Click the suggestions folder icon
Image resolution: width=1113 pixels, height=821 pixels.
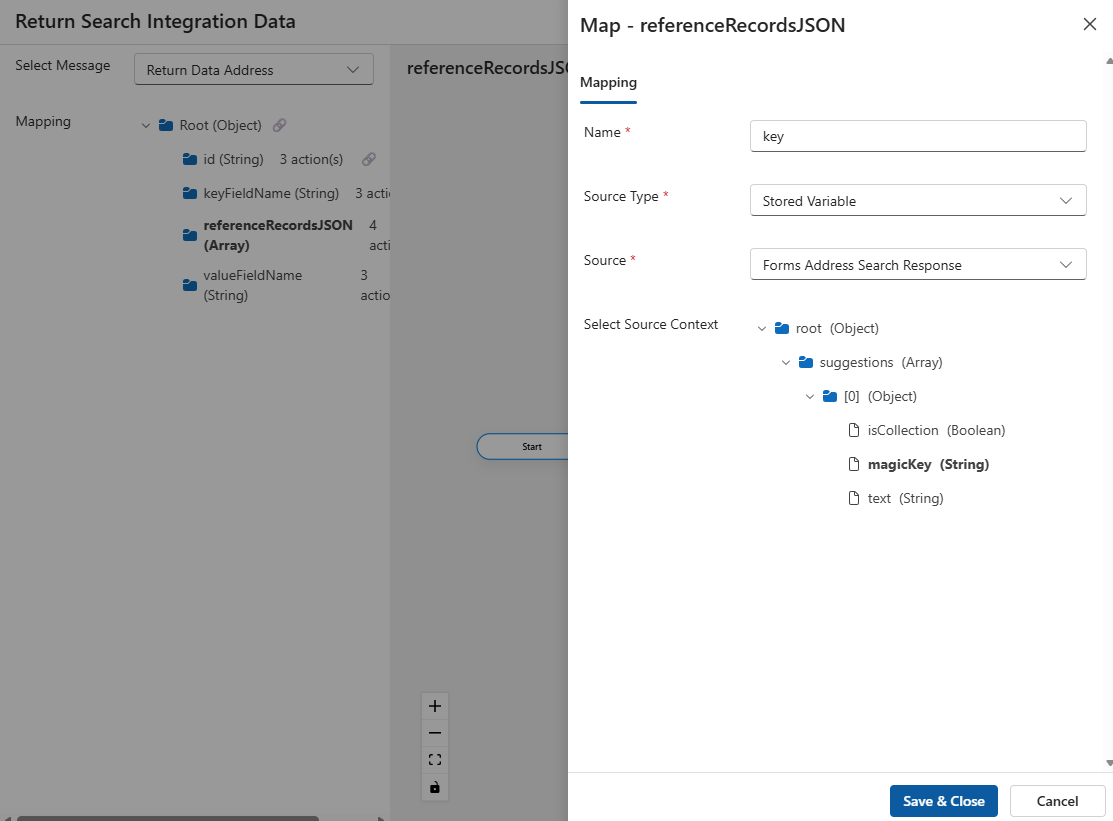[806, 362]
